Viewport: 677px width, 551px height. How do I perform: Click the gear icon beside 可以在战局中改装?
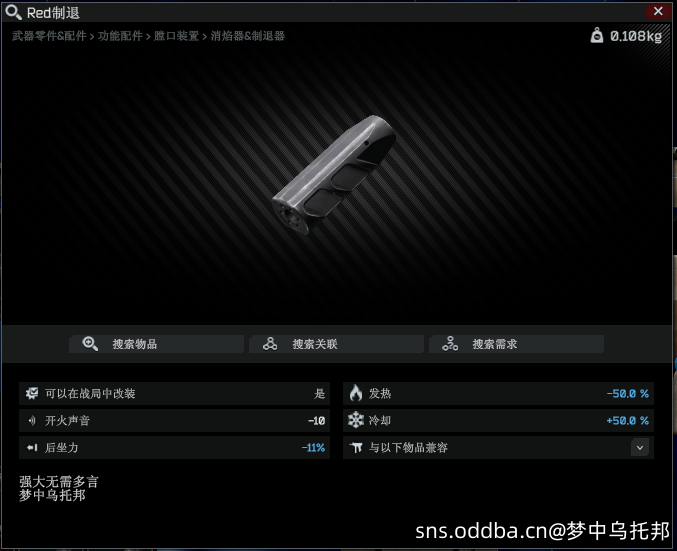pos(32,393)
